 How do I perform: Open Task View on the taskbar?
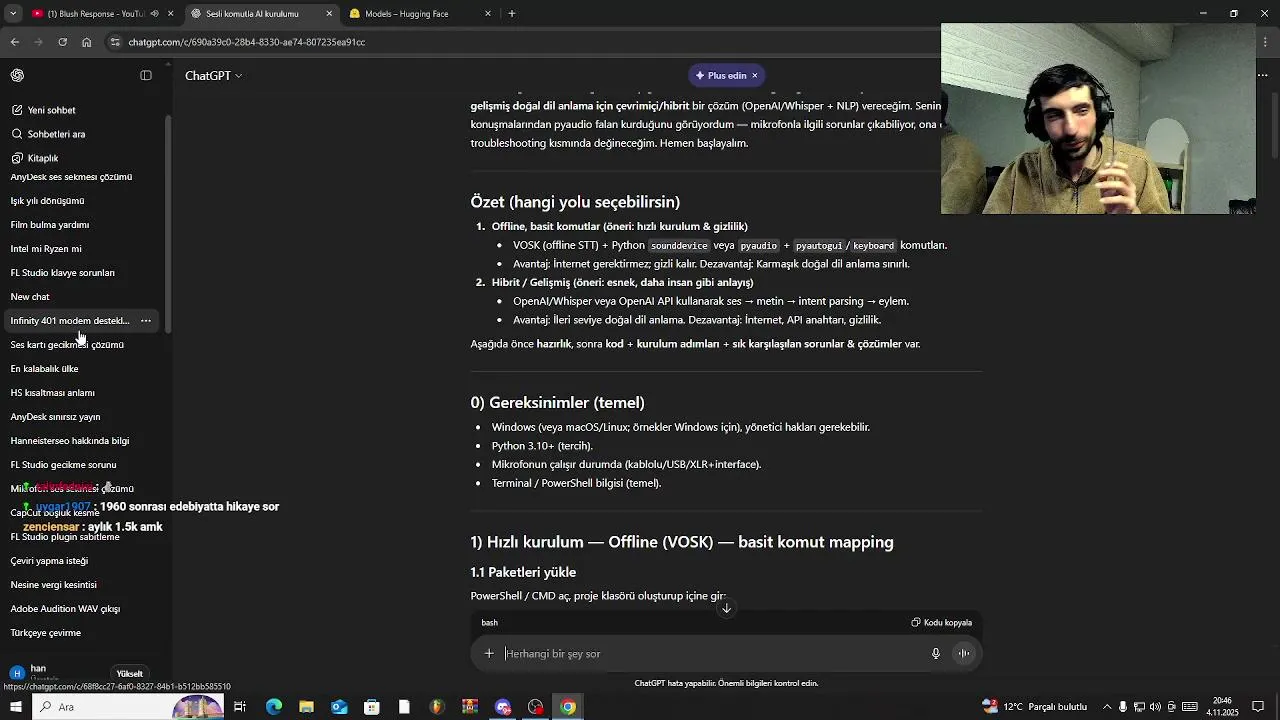pos(240,707)
